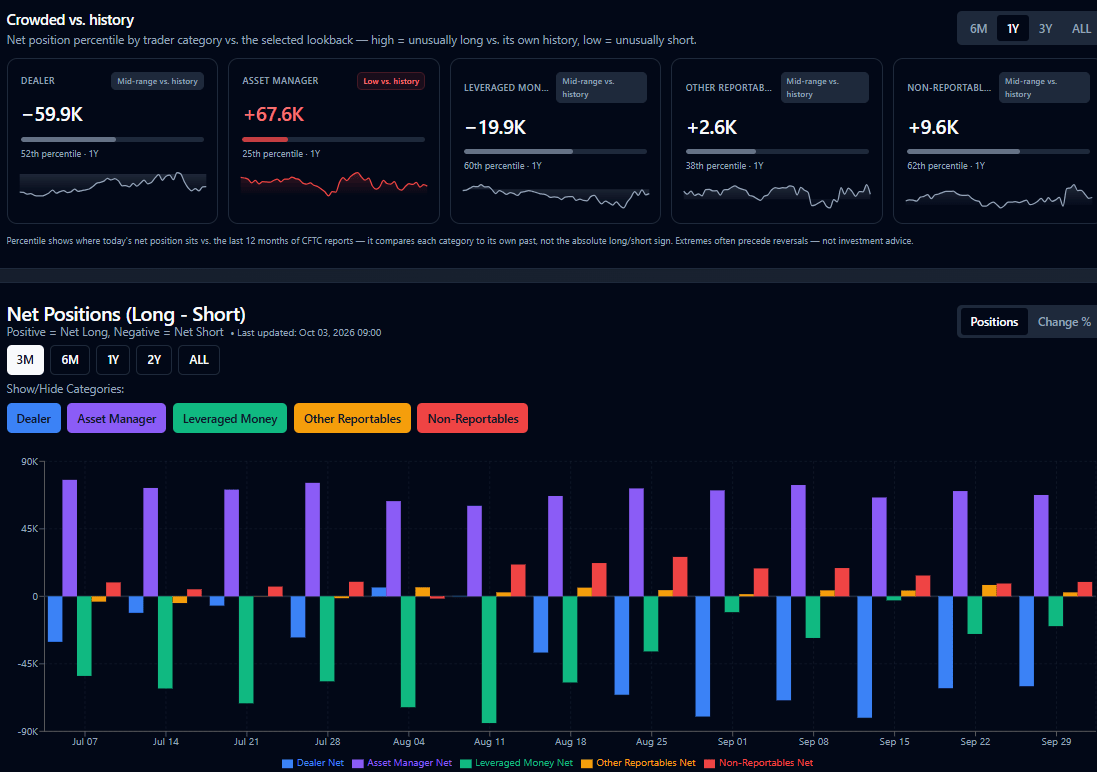
Task: Click the Non-Reportables percentile bar
Action: 998,151
